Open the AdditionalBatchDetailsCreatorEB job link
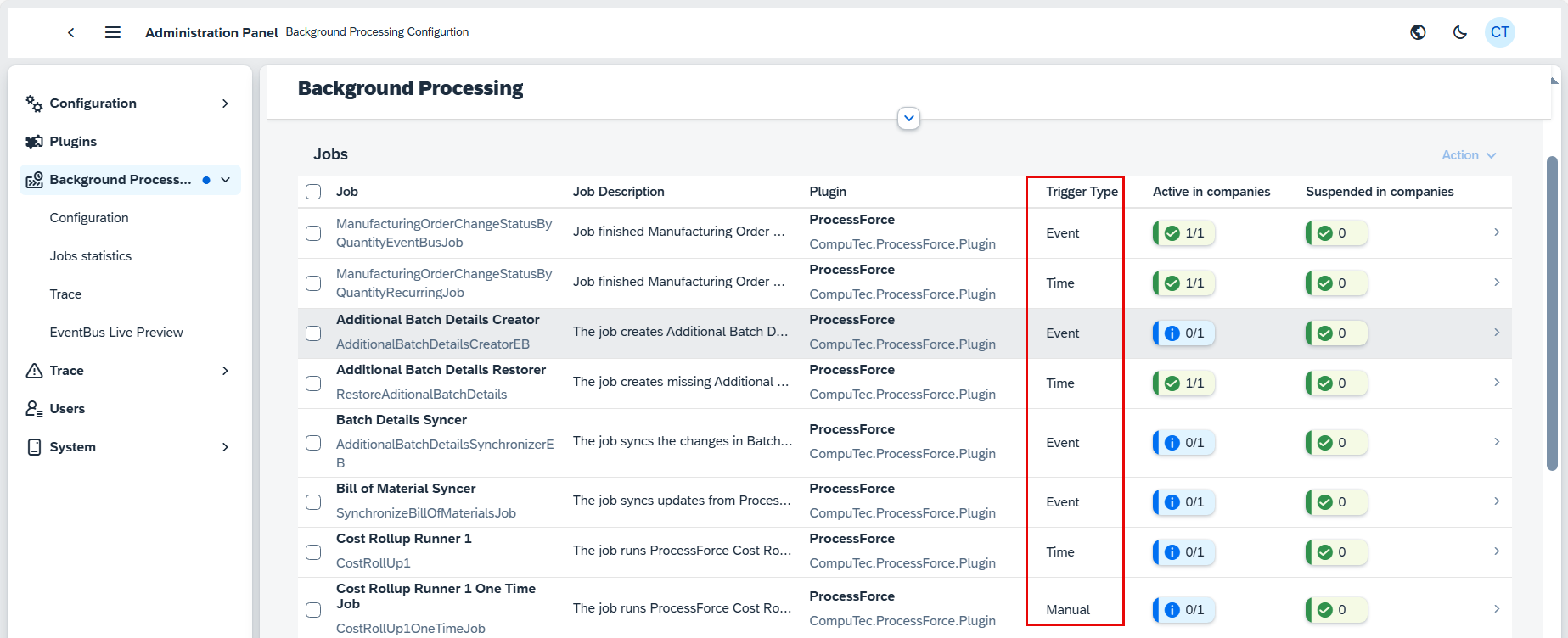 (x=432, y=344)
